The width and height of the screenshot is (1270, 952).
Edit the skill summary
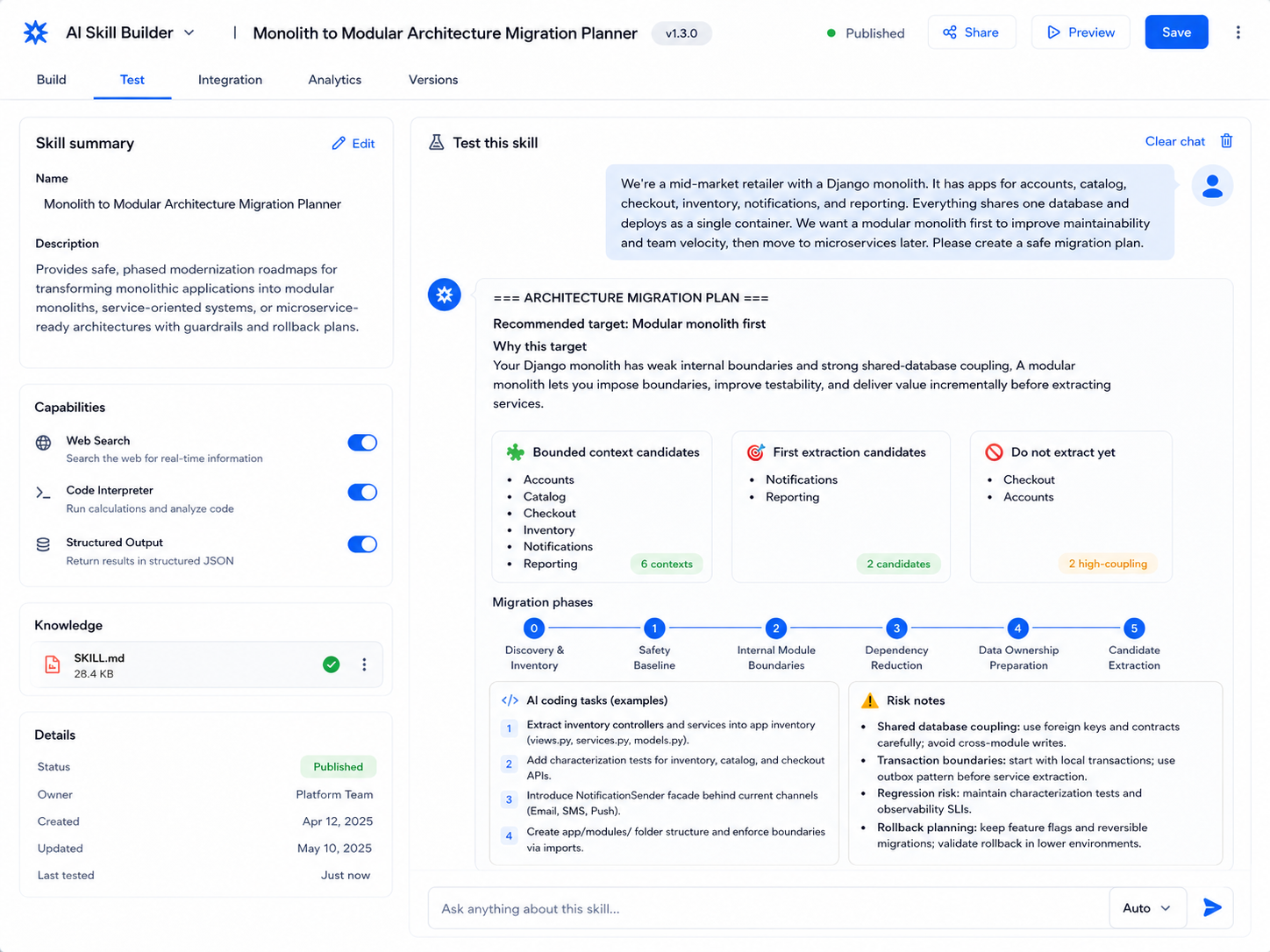pos(353,143)
